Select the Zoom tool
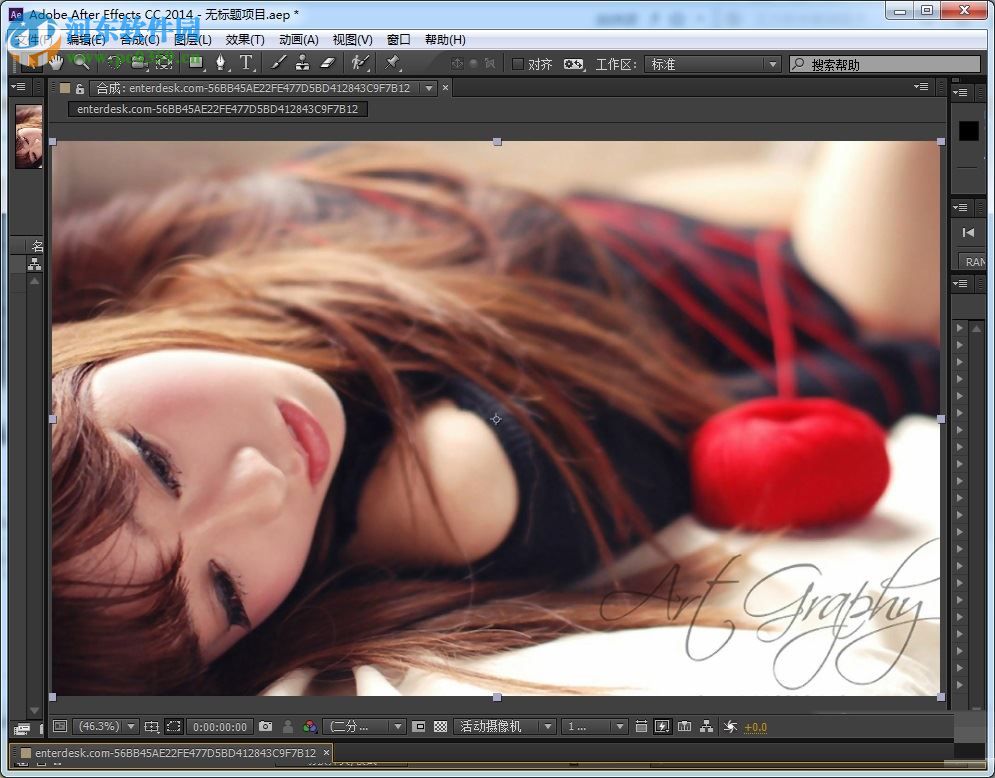The height and width of the screenshot is (778, 995). [x=80, y=62]
